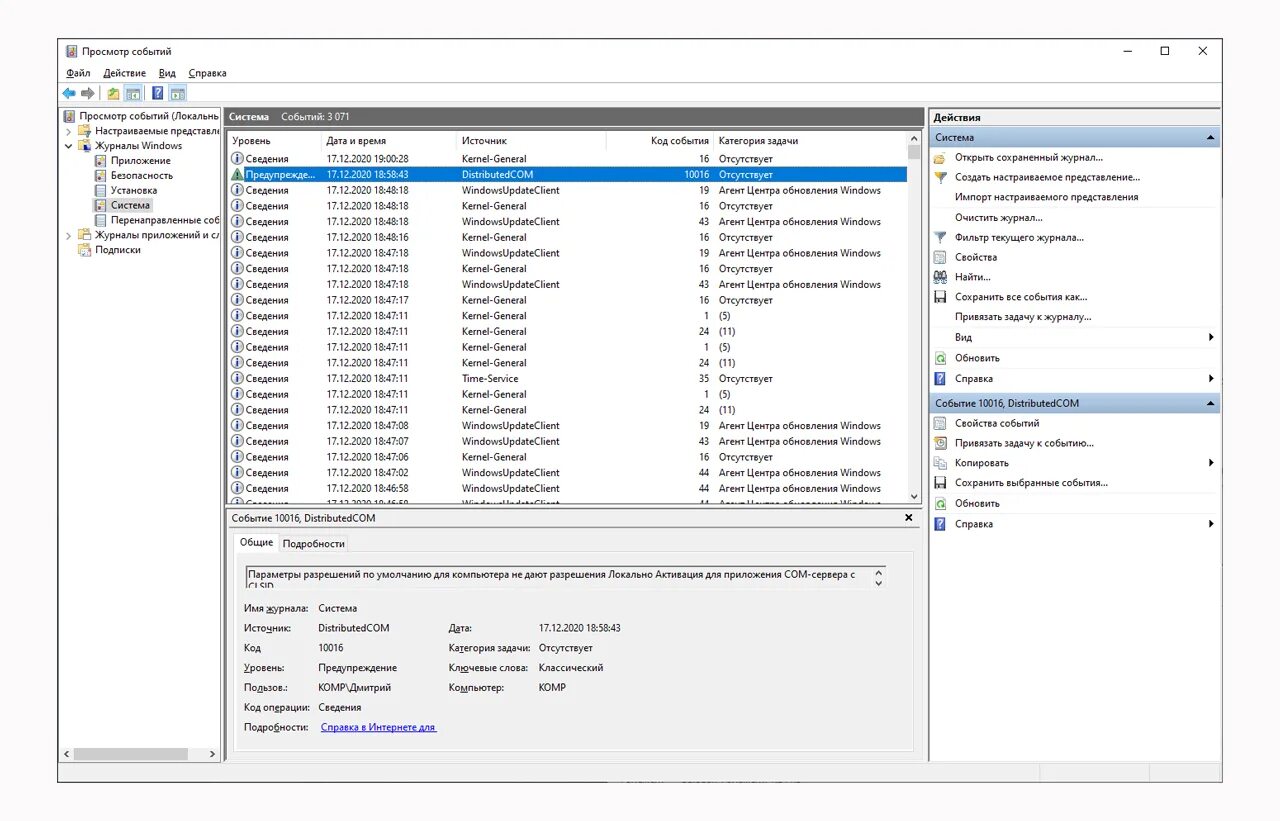Click the Привязать задачу к событию icon
Viewport: 1280px width, 821px height.
pos(940,443)
